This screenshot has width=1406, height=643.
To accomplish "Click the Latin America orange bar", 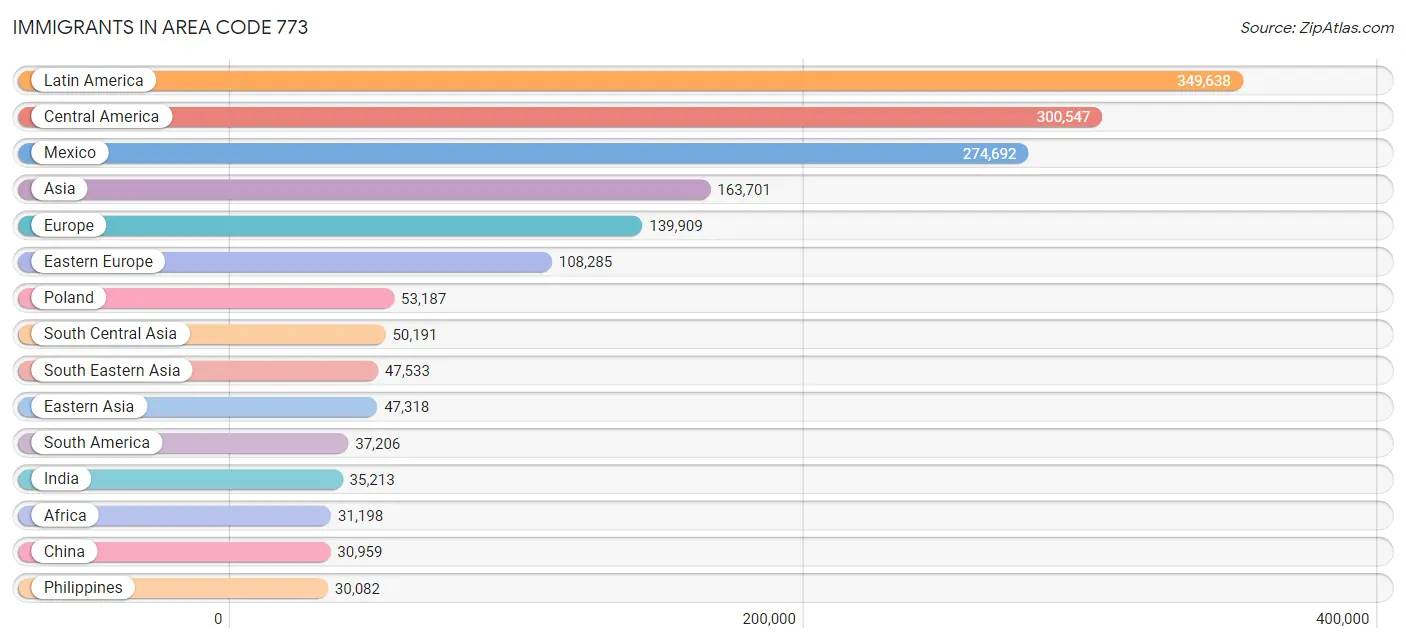I will 630,81.
